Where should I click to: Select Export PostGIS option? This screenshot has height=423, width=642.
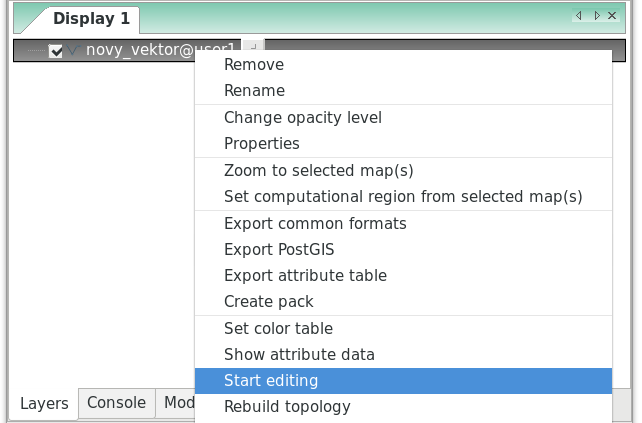tap(403, 250)
